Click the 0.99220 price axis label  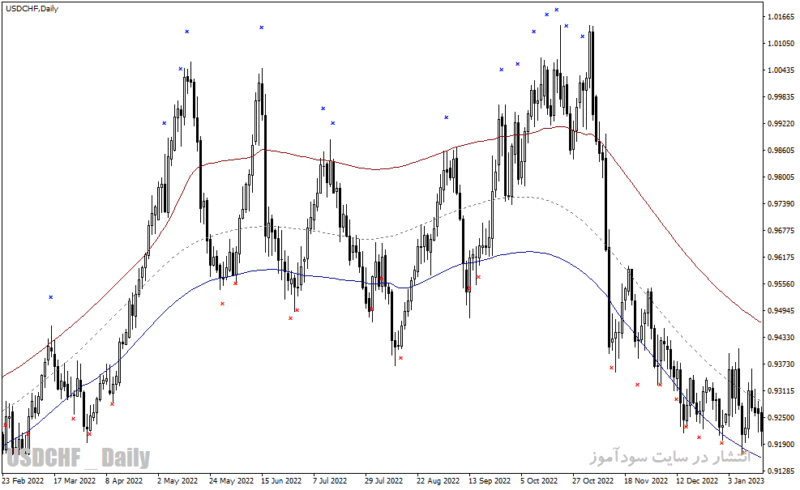(781, 124)
